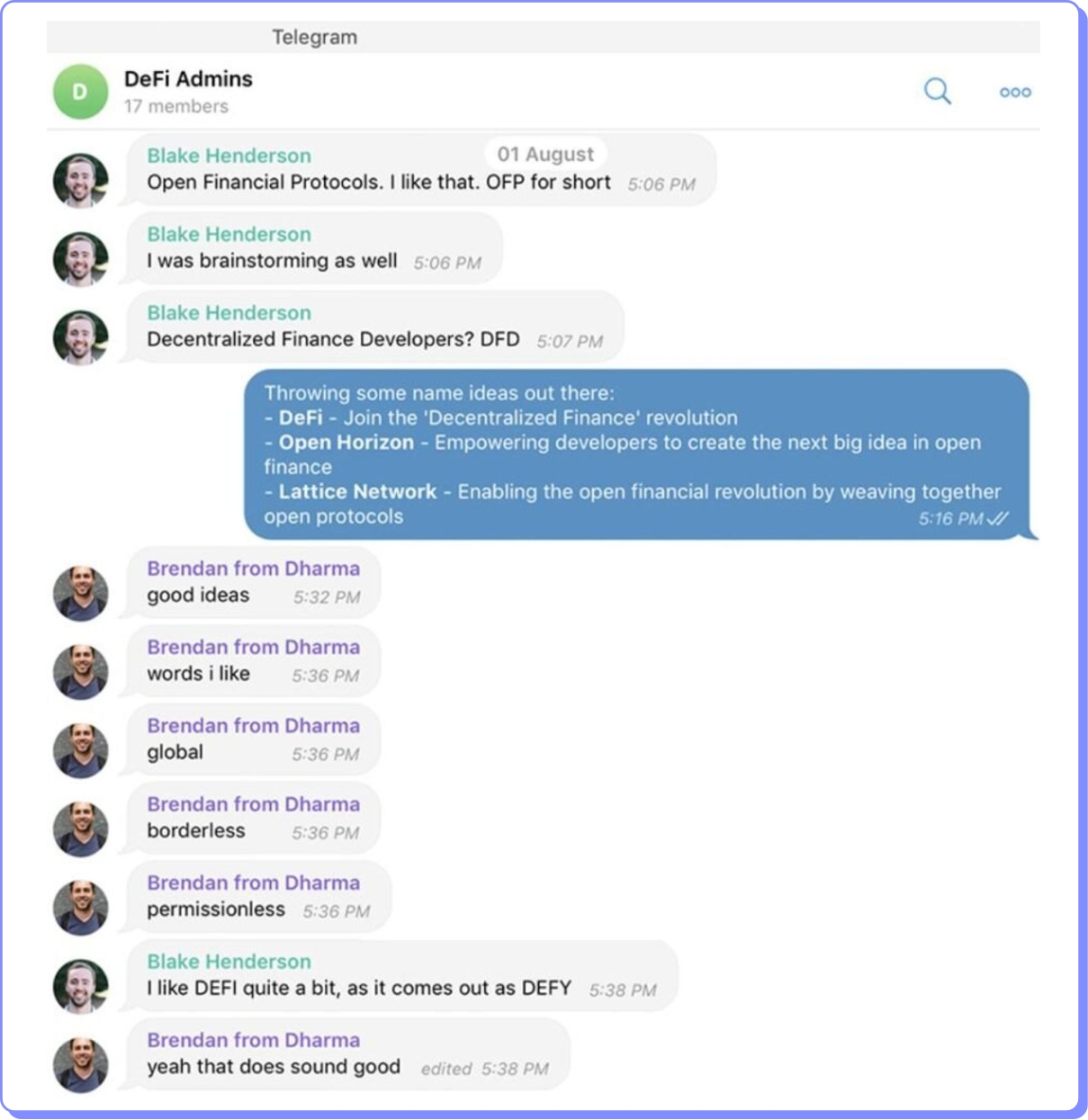The width and height of the screenshot is (1088, 1120).
Task: Select the blue 'Throwing some name ideas' message
Action: point(637,454)
